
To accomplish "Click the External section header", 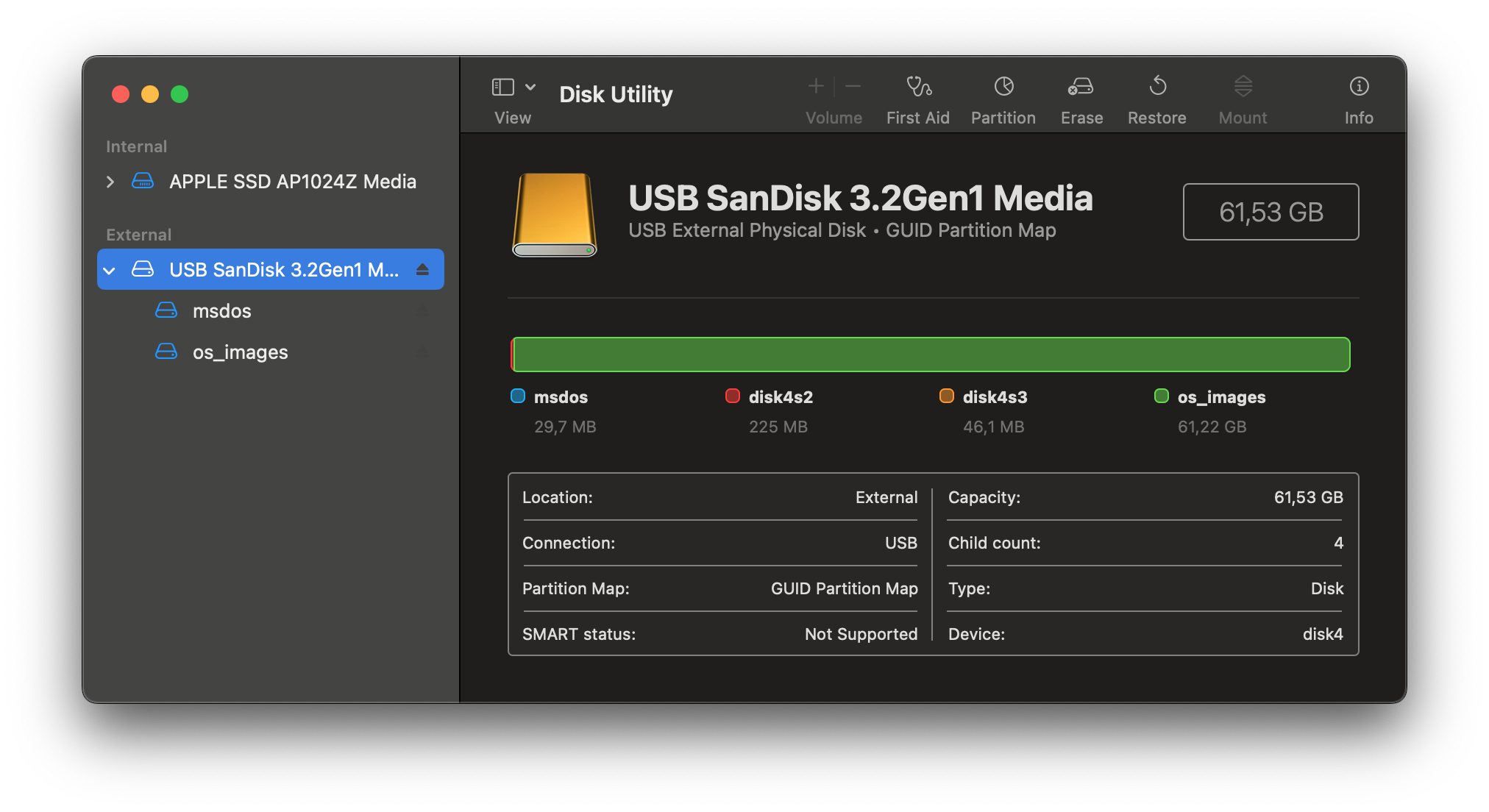I will 139,235.
